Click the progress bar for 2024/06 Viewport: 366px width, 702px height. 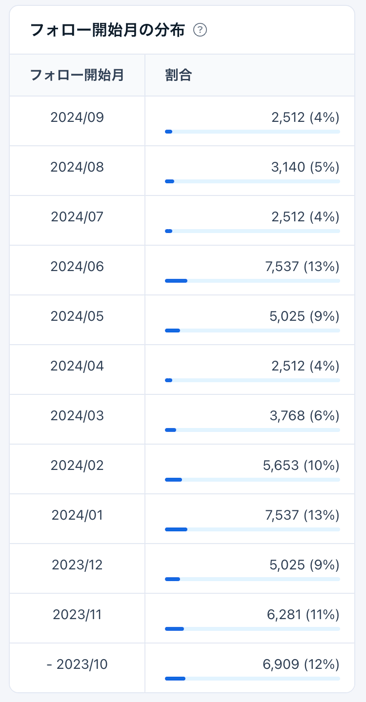coord(252,281)
